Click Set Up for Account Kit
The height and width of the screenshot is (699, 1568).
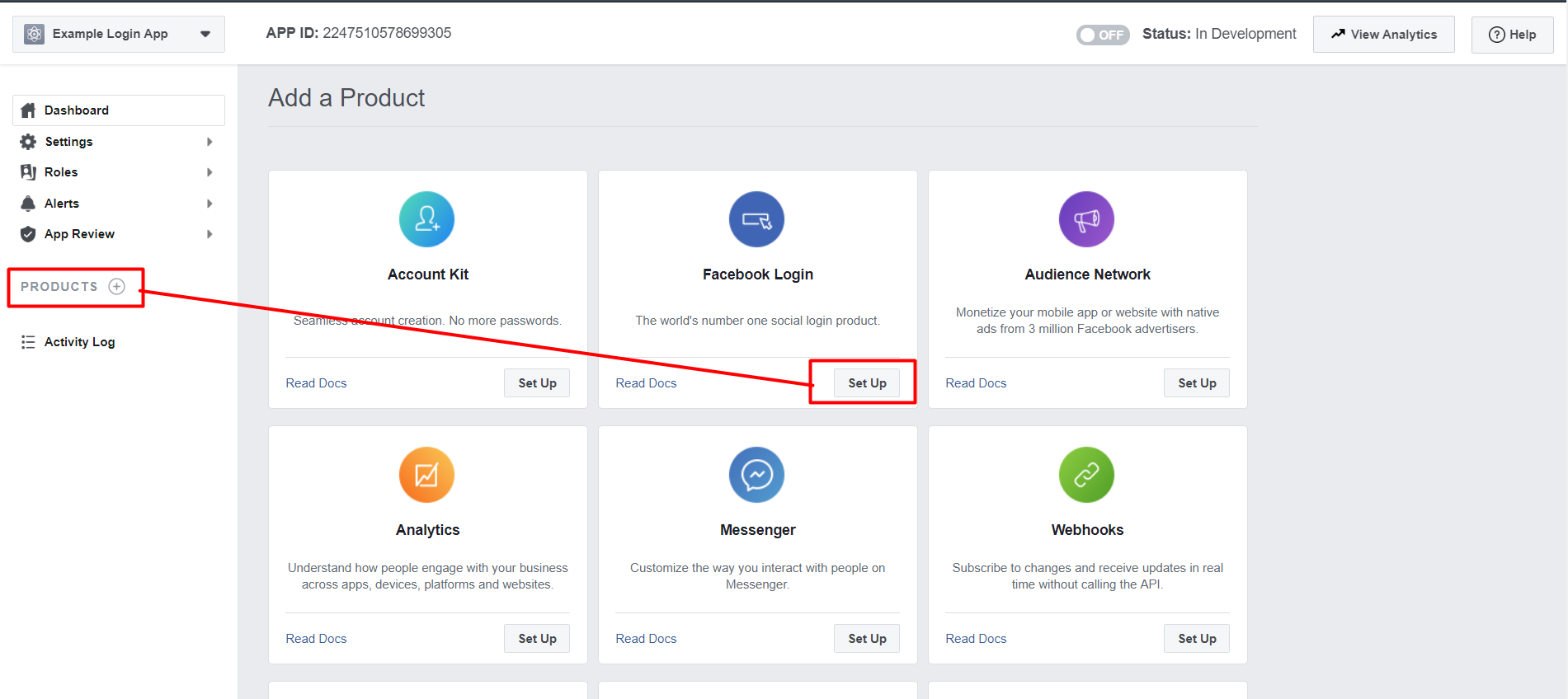[537, 383]
